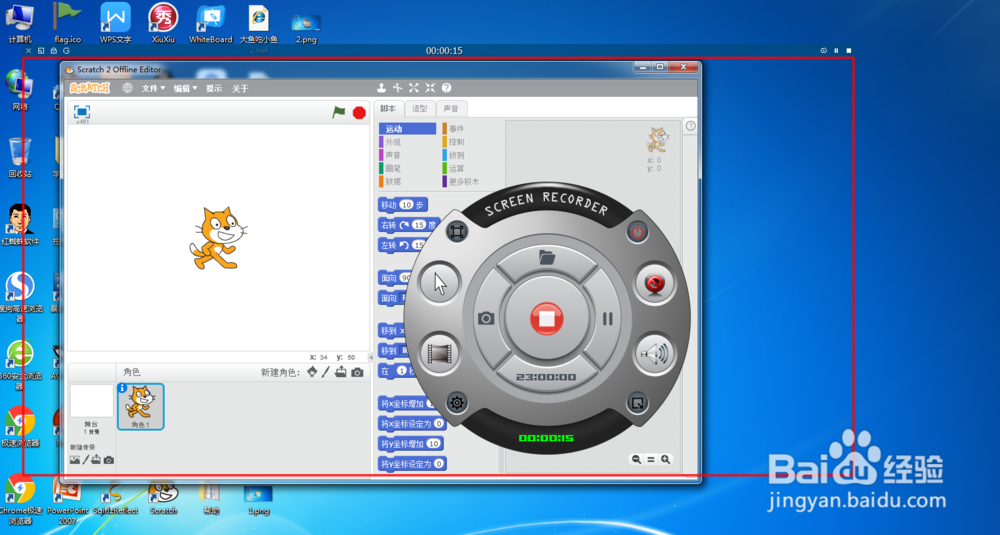The height and width of the screenshot is (535, 1000).
Task: Zoom out the scripts area
Action: [x=636, y=459]
